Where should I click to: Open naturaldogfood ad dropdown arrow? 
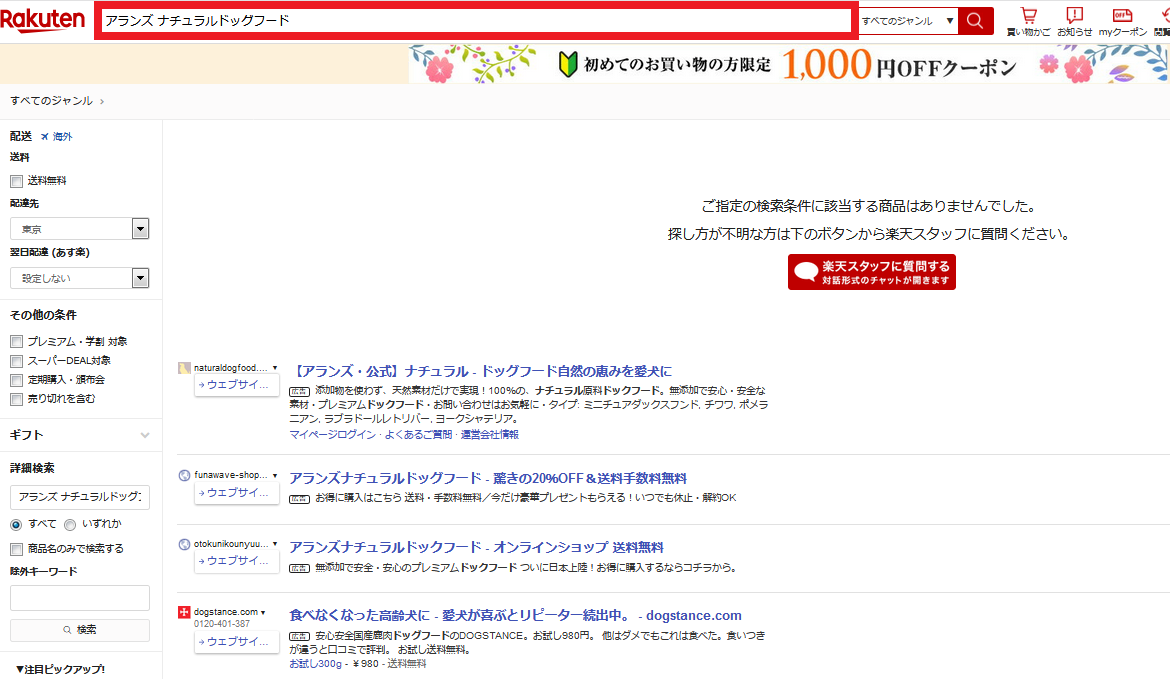coord(275,368)
